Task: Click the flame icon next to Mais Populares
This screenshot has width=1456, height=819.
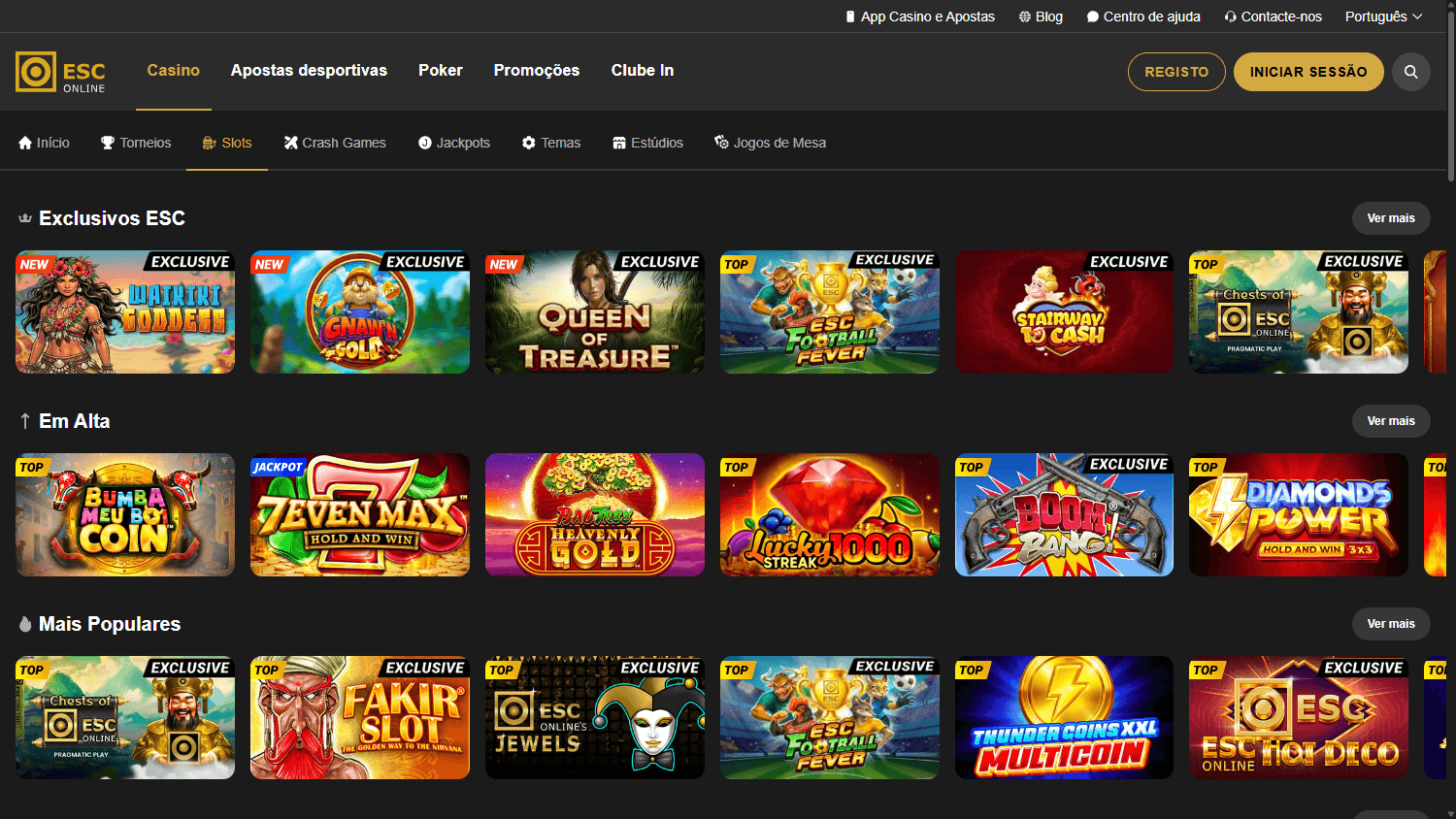Action: click(x=25, y=624)
